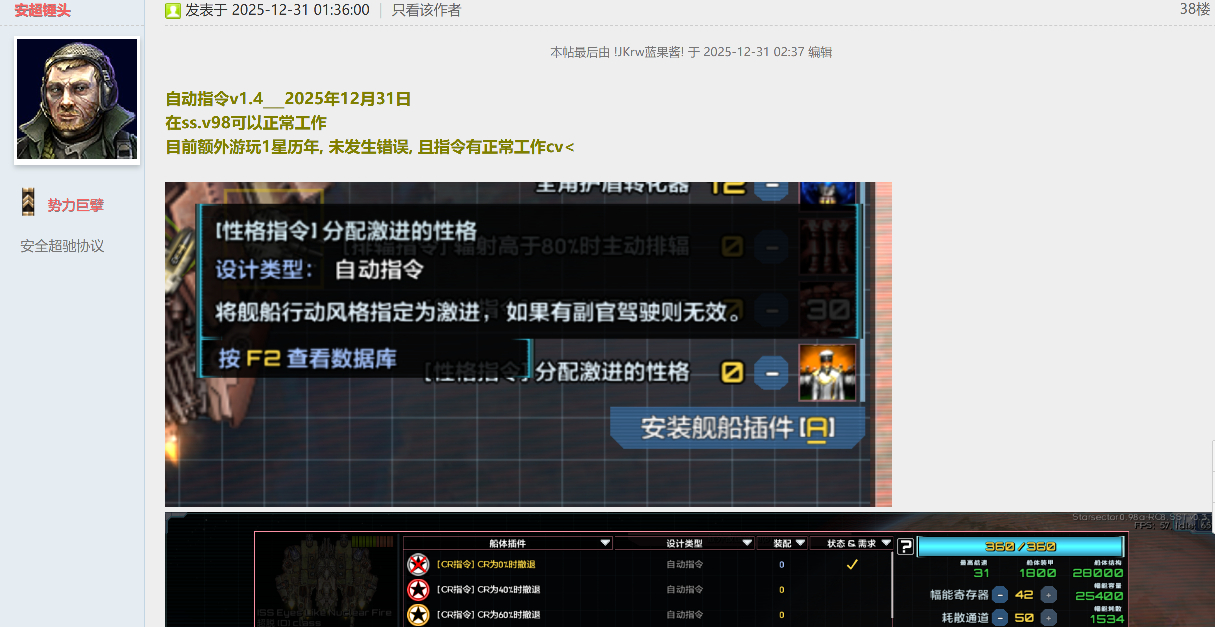Click 安装舰船插件 [A] button in screenshot
The height and width of the screenshot is (627, 1215).
738,429
